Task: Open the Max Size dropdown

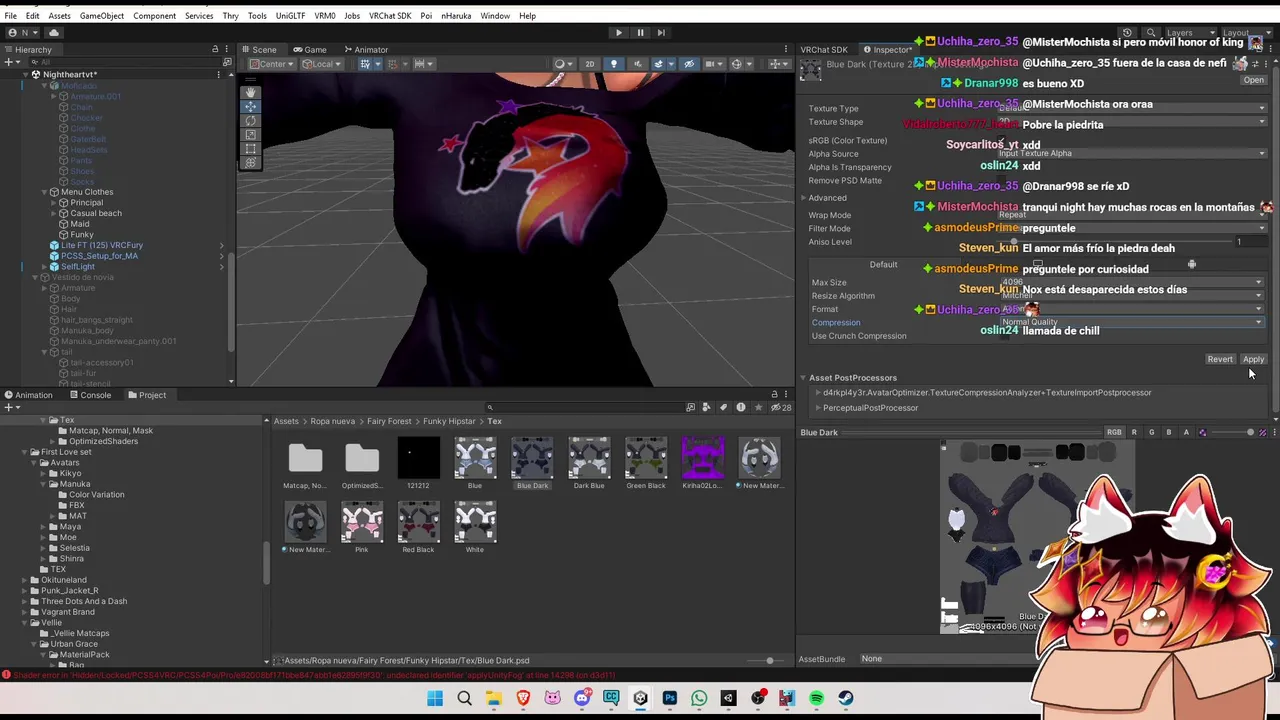Action: click(x=1130, y=282)
